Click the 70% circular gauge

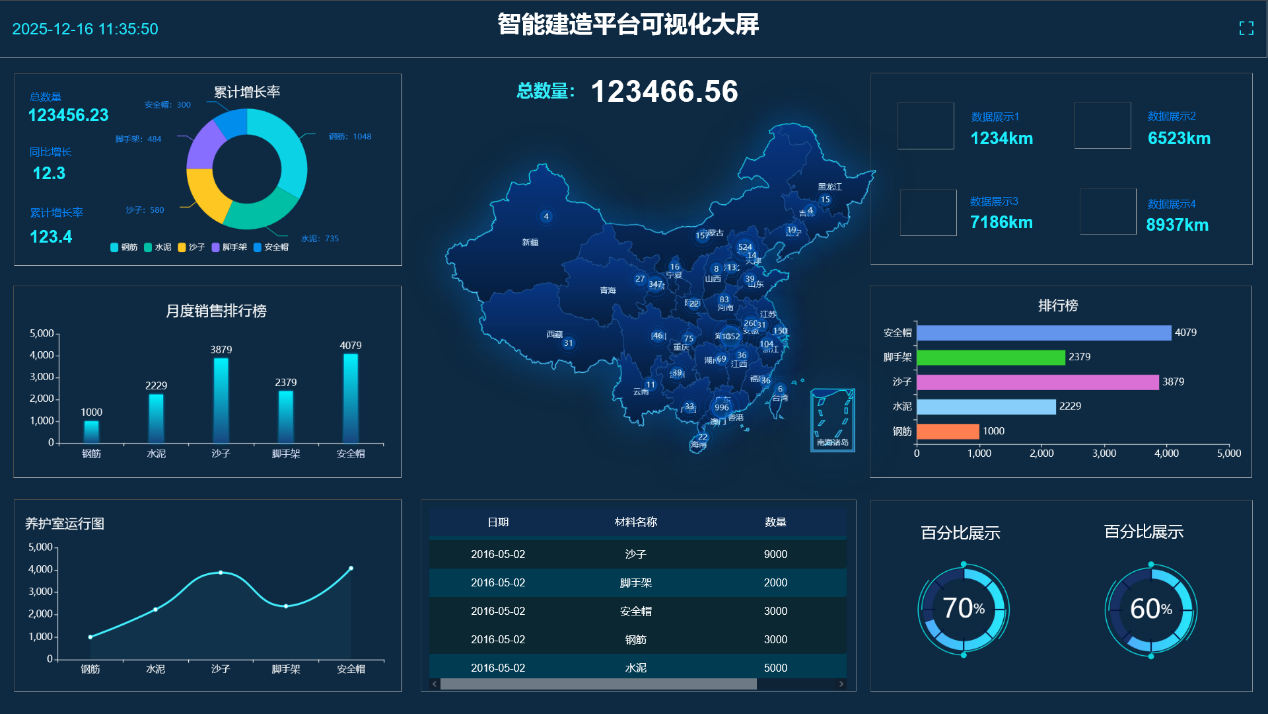(963, 608)
